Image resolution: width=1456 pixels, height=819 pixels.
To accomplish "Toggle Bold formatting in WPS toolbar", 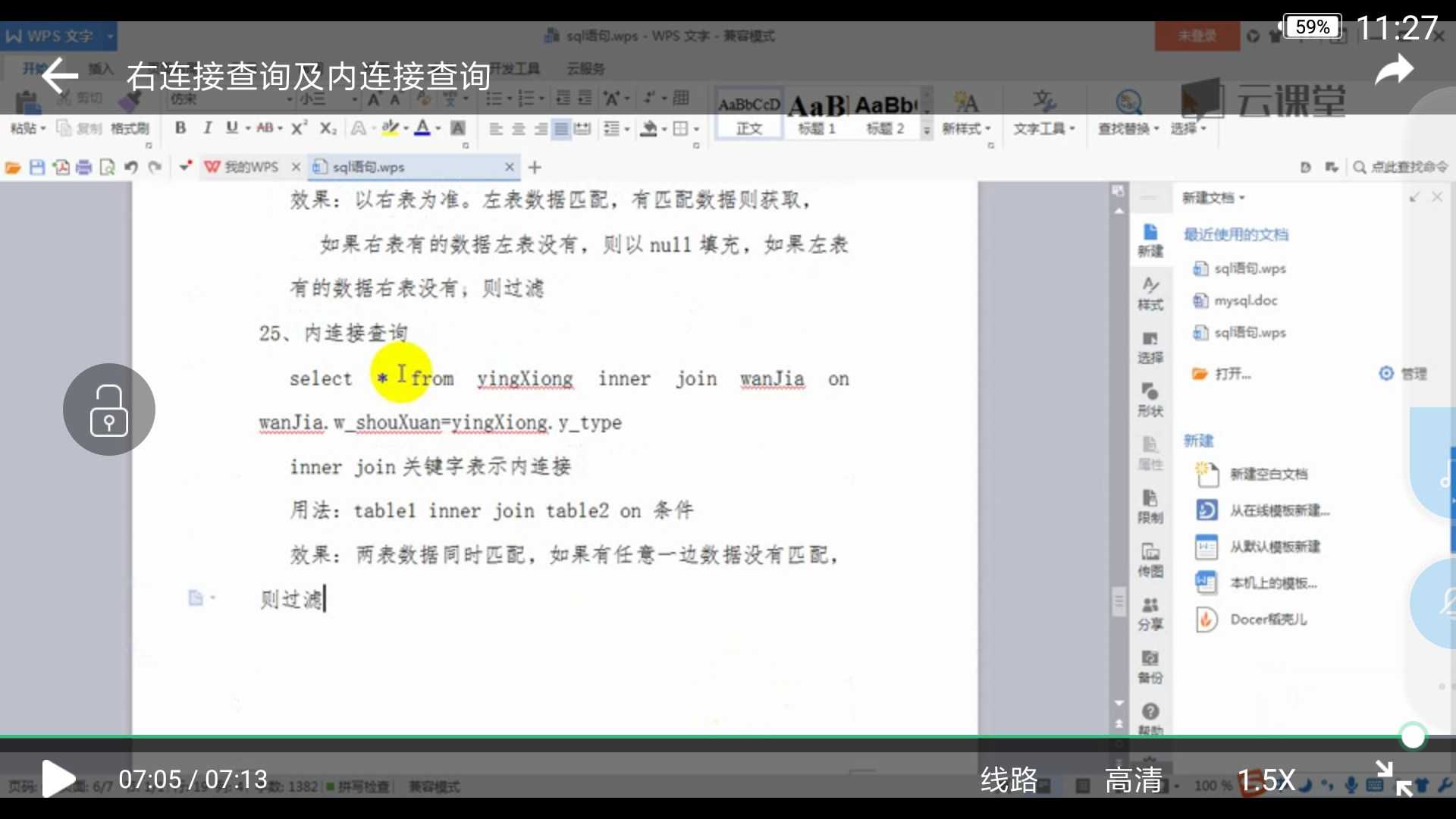I will tap(180, 127).
